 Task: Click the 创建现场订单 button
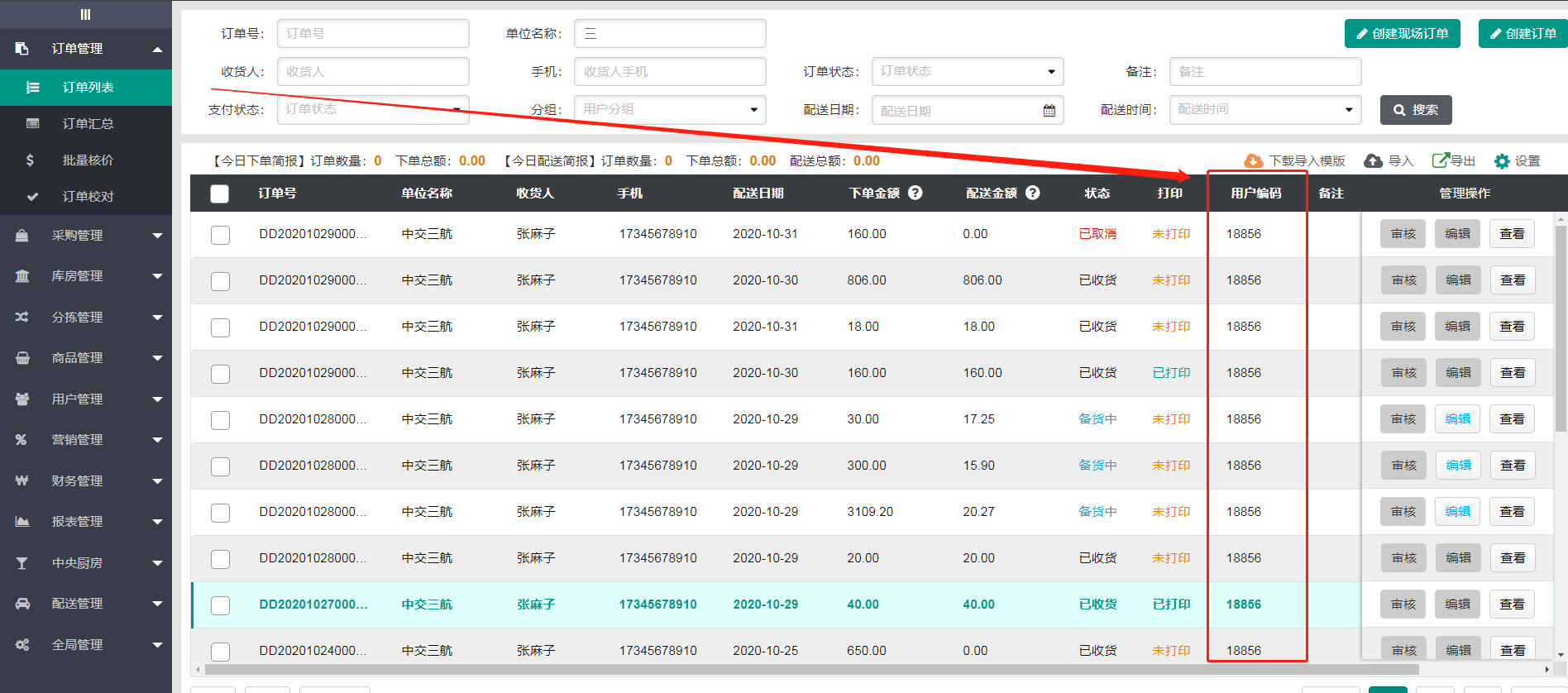1402,34
